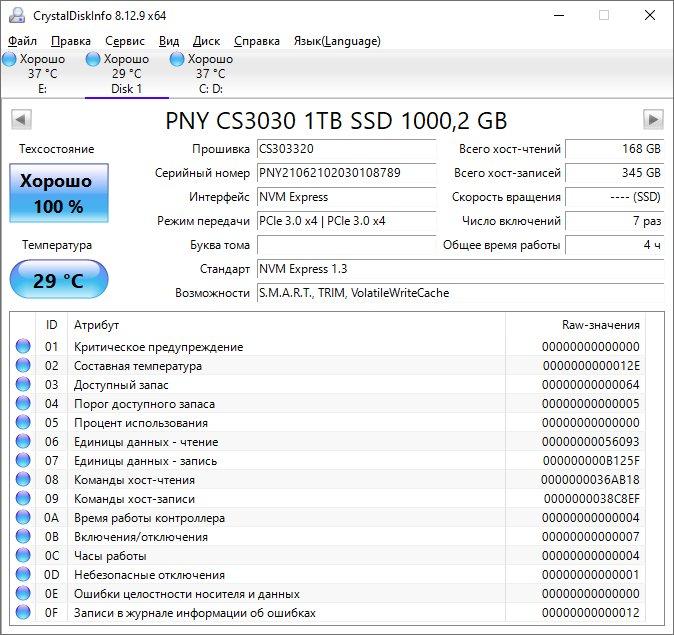
Task: Click the Хорошо 100 % health status button
Action: (x=59, y=193)
